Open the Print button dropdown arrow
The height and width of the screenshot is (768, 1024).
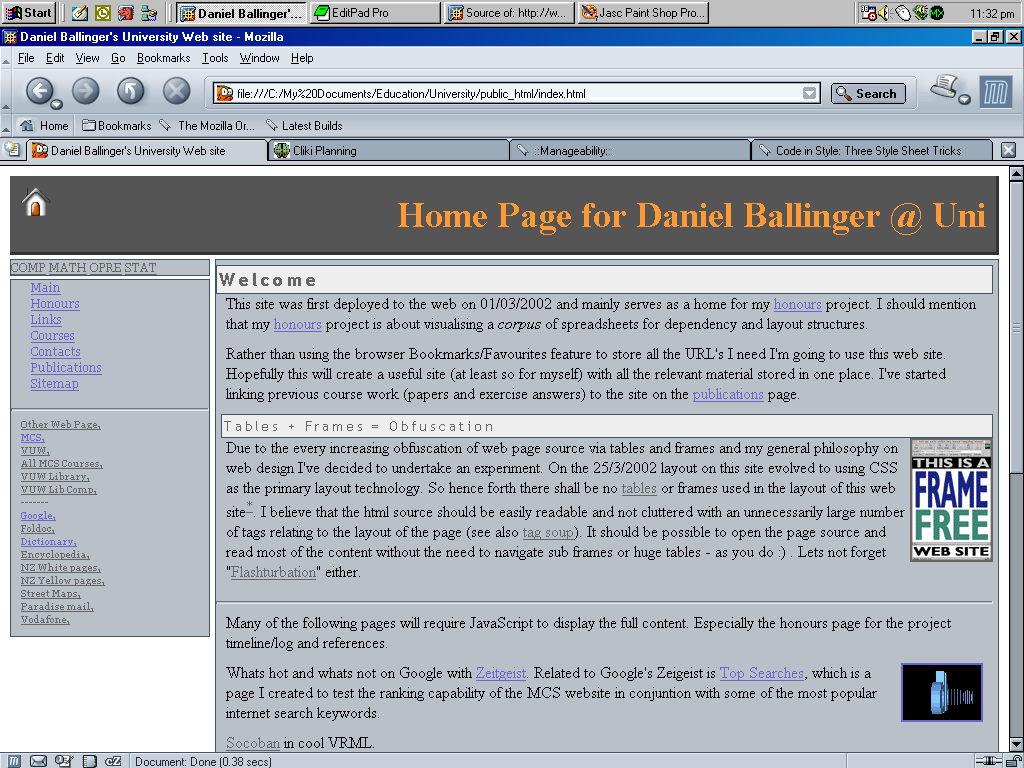pos(965,99)
